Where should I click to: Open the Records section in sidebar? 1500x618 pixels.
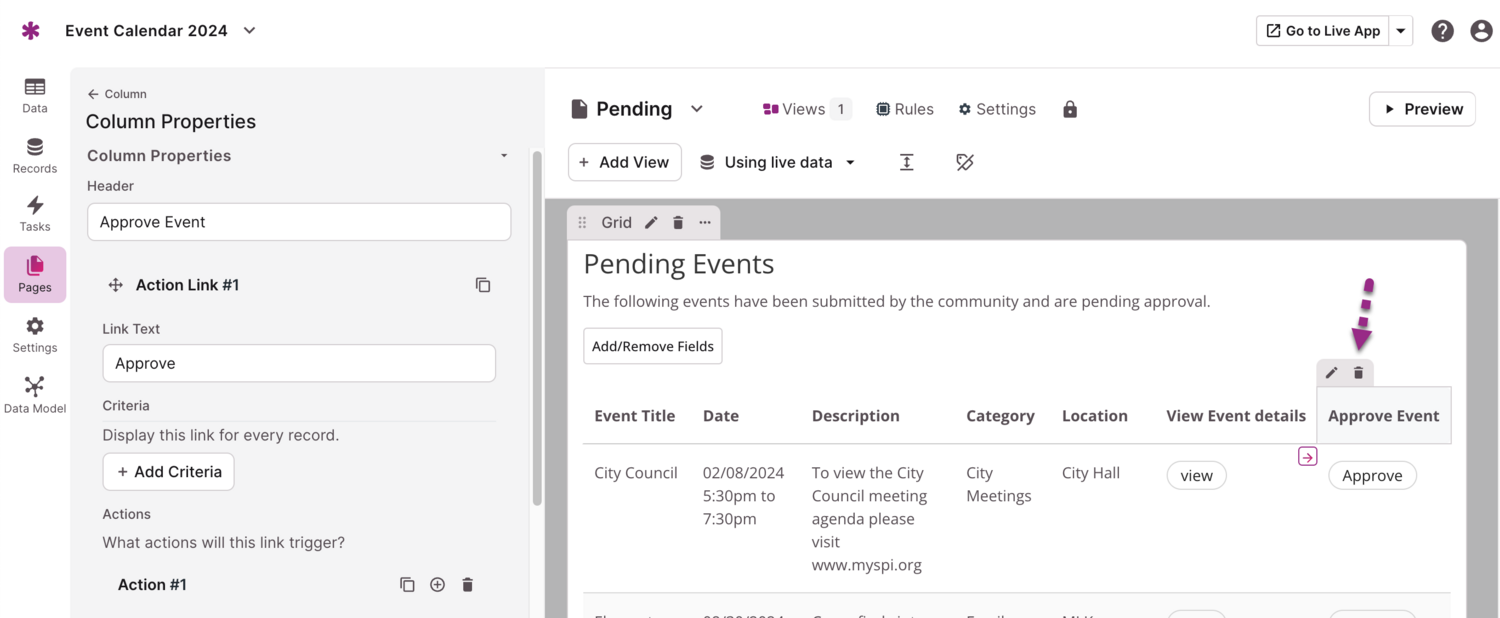coord(35,154)
